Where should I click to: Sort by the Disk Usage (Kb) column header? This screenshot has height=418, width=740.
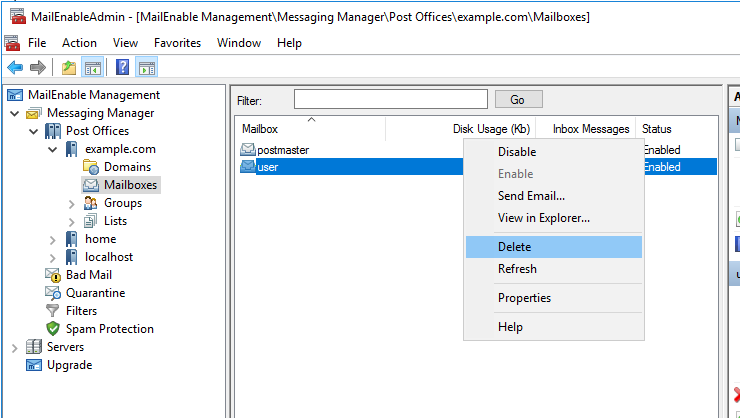tap(461, 128)
